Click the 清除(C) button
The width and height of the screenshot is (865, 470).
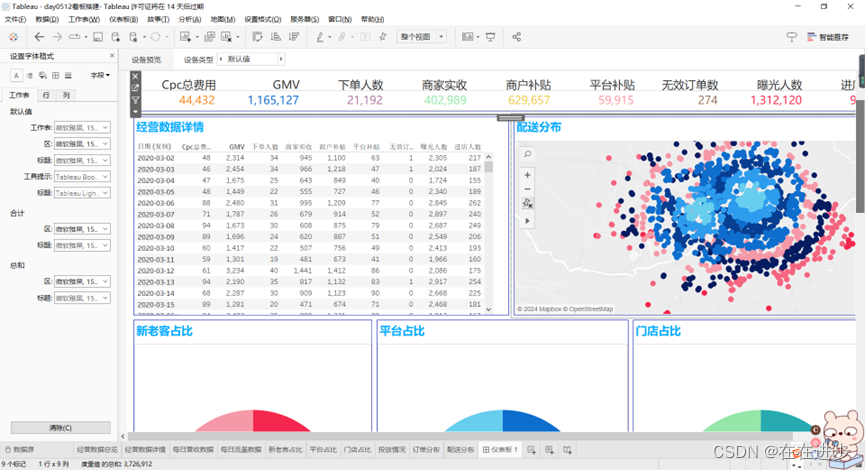(61, 428)
